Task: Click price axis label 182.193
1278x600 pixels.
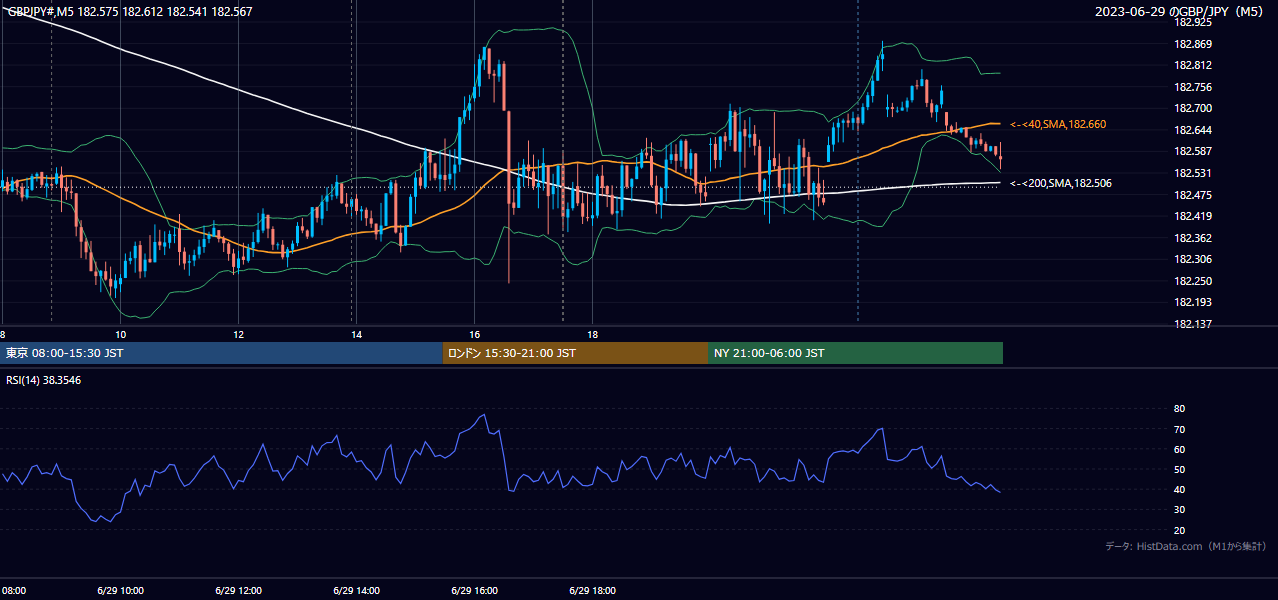Action: 1192,302
